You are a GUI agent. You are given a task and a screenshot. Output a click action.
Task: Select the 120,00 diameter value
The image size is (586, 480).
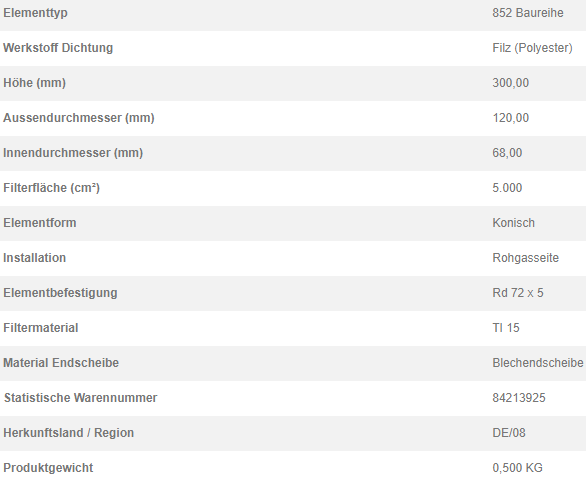coord(511,118)
